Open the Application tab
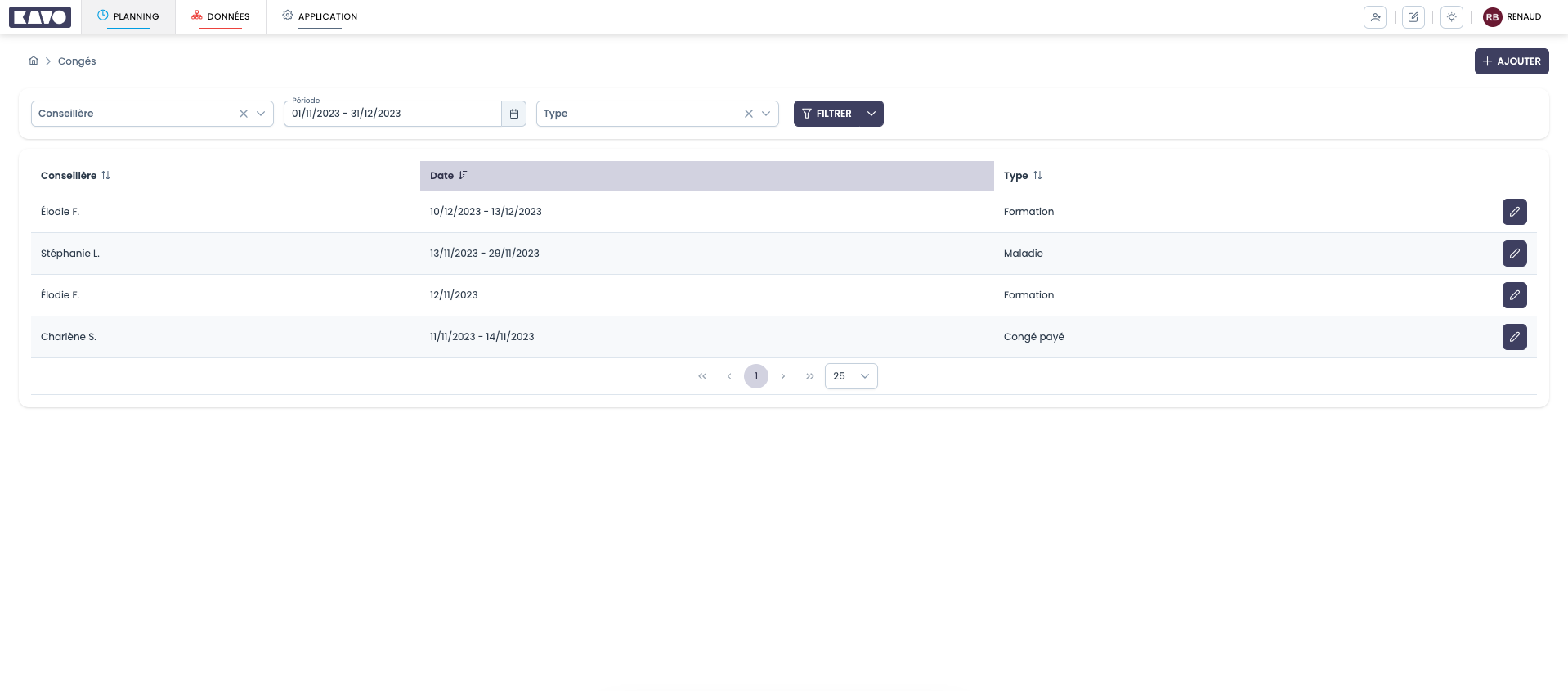Image resolution: width=1568 pixels, height=691 pixels. coord(320,16)
